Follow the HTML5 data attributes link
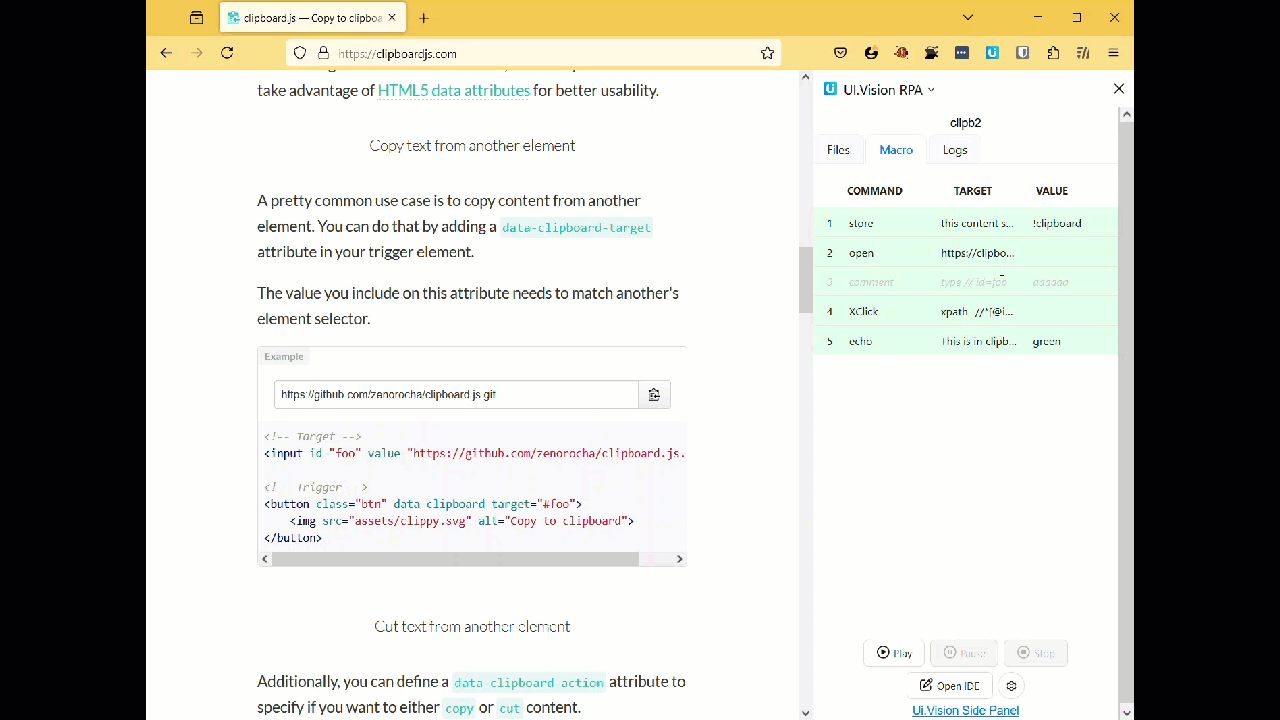The height and width of the screenshot is (720, 1280). pyautogui.click(x=454, y=90)
